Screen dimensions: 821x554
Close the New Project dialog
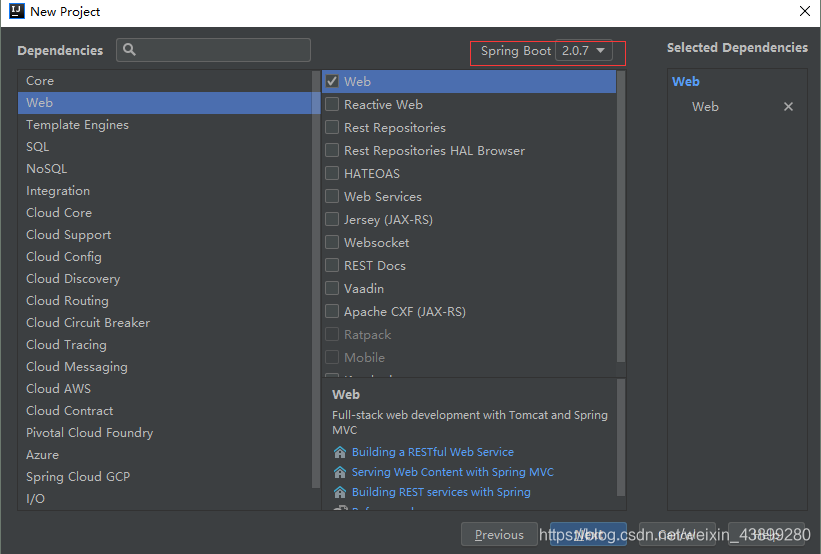click(805, 11)
